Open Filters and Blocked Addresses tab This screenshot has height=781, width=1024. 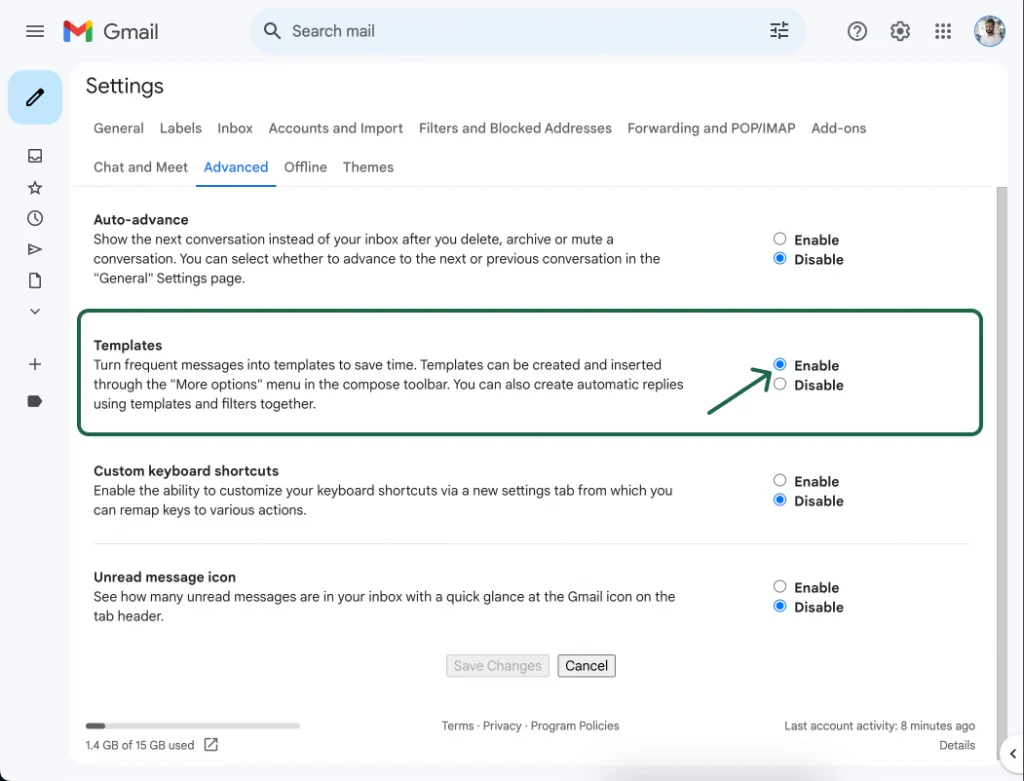coord(515,128)
